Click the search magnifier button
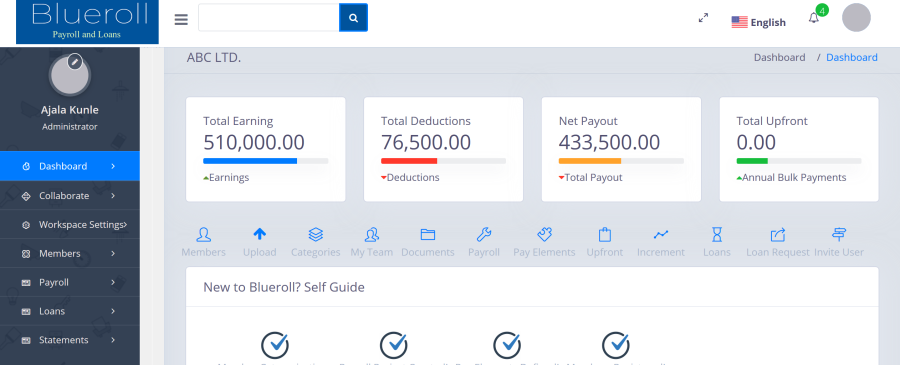The width and height of the screenshot is (900, 365). point(354,18)
